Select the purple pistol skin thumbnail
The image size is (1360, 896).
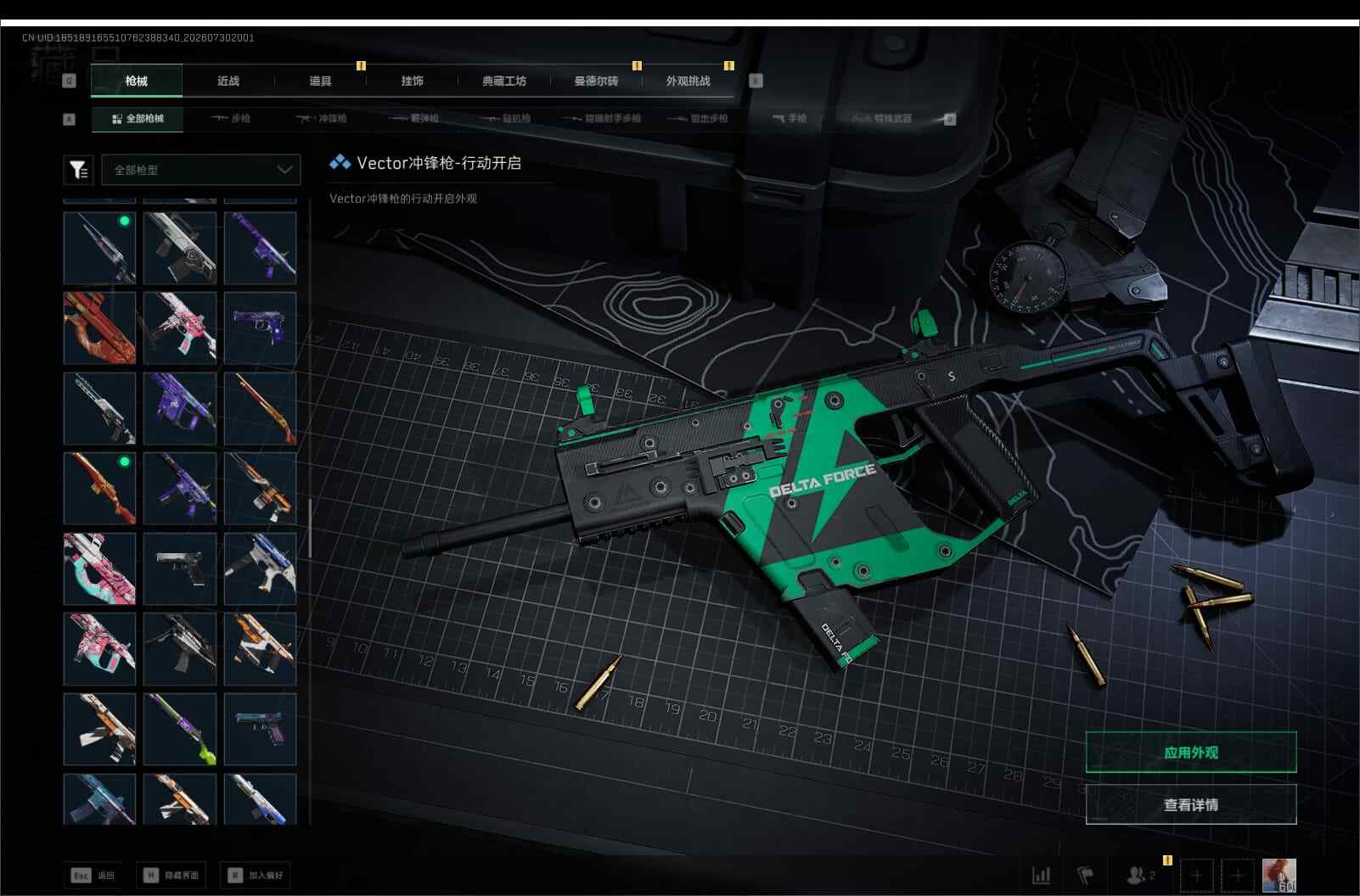(260, 328)
